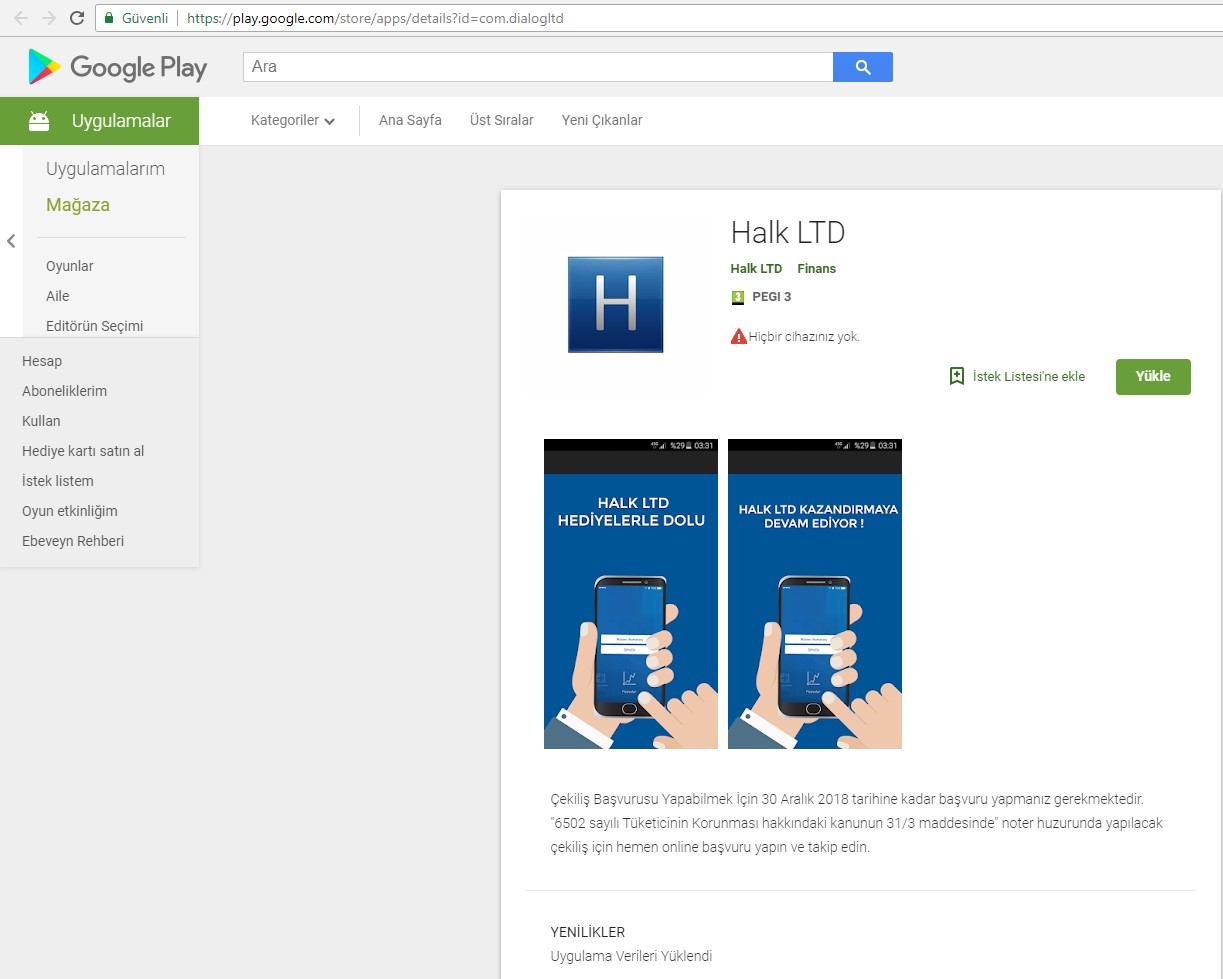Click the PEGI 3 rating badge
Viewport: 1223px width, 979px height.
click(x=738, y=297)
